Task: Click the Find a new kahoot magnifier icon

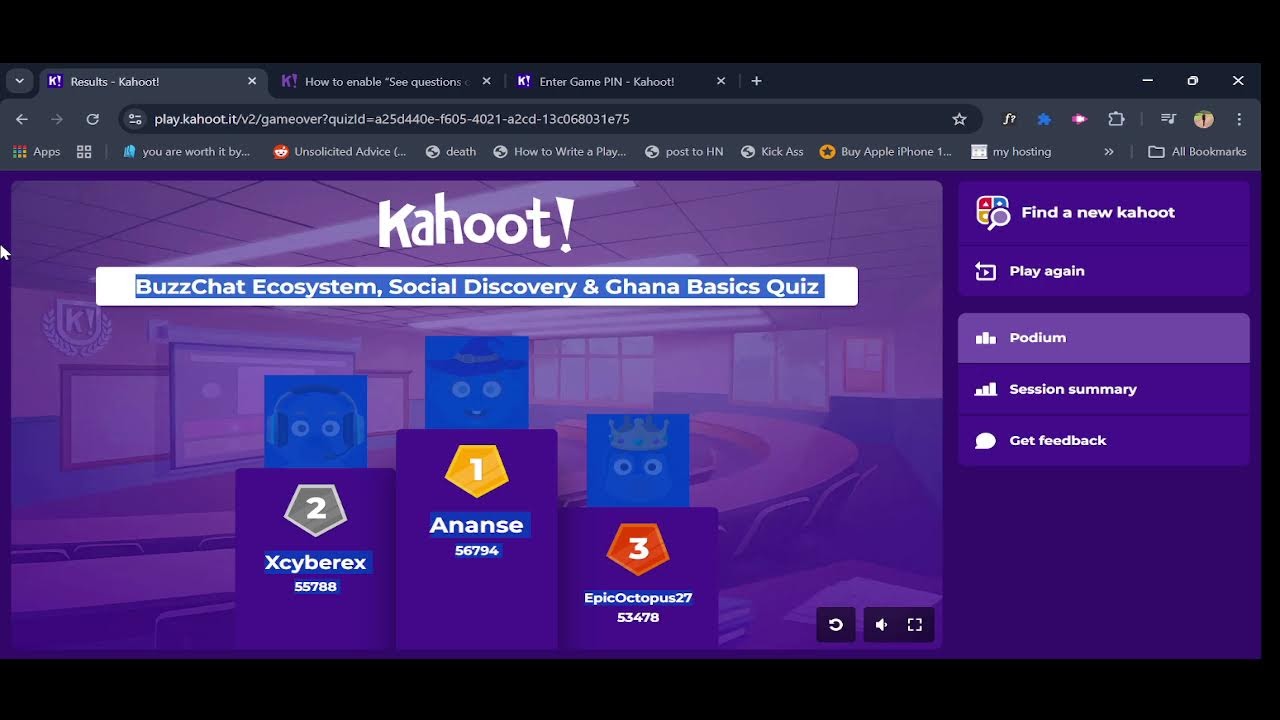Action: (993, 212)
